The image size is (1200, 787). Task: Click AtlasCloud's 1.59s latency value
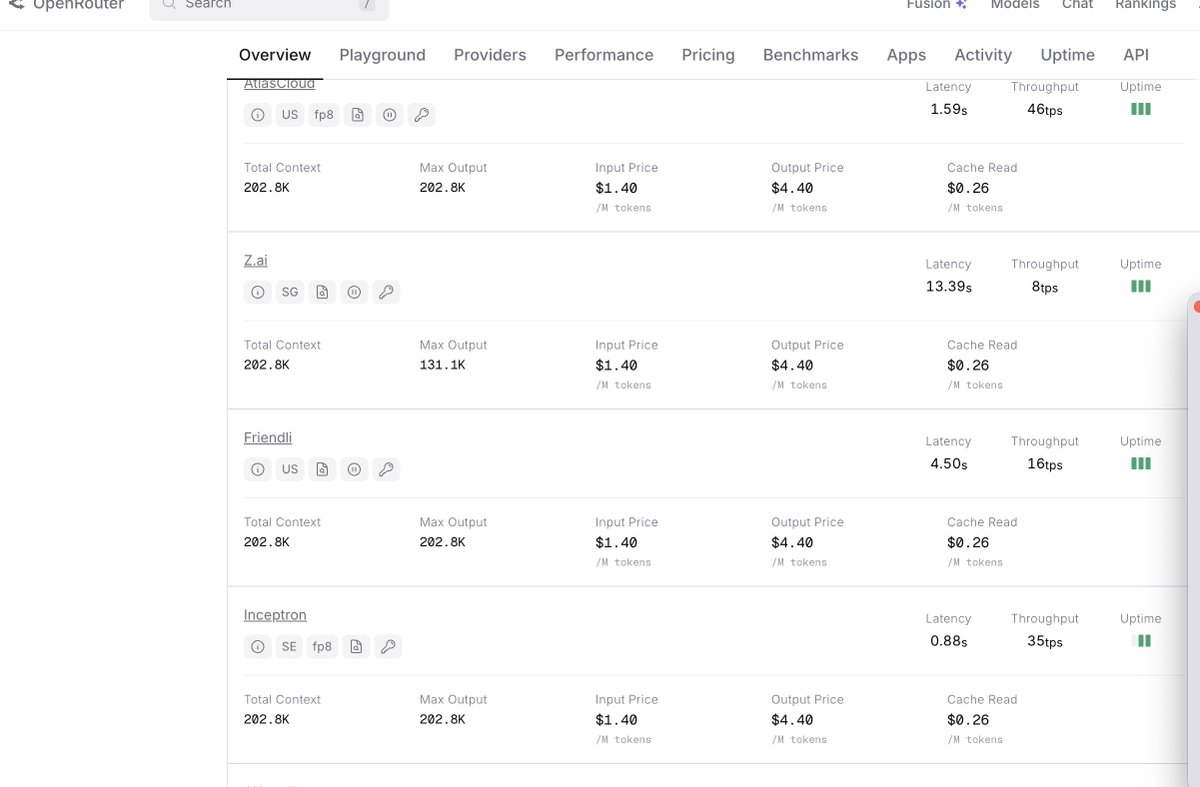coord(948,110)
